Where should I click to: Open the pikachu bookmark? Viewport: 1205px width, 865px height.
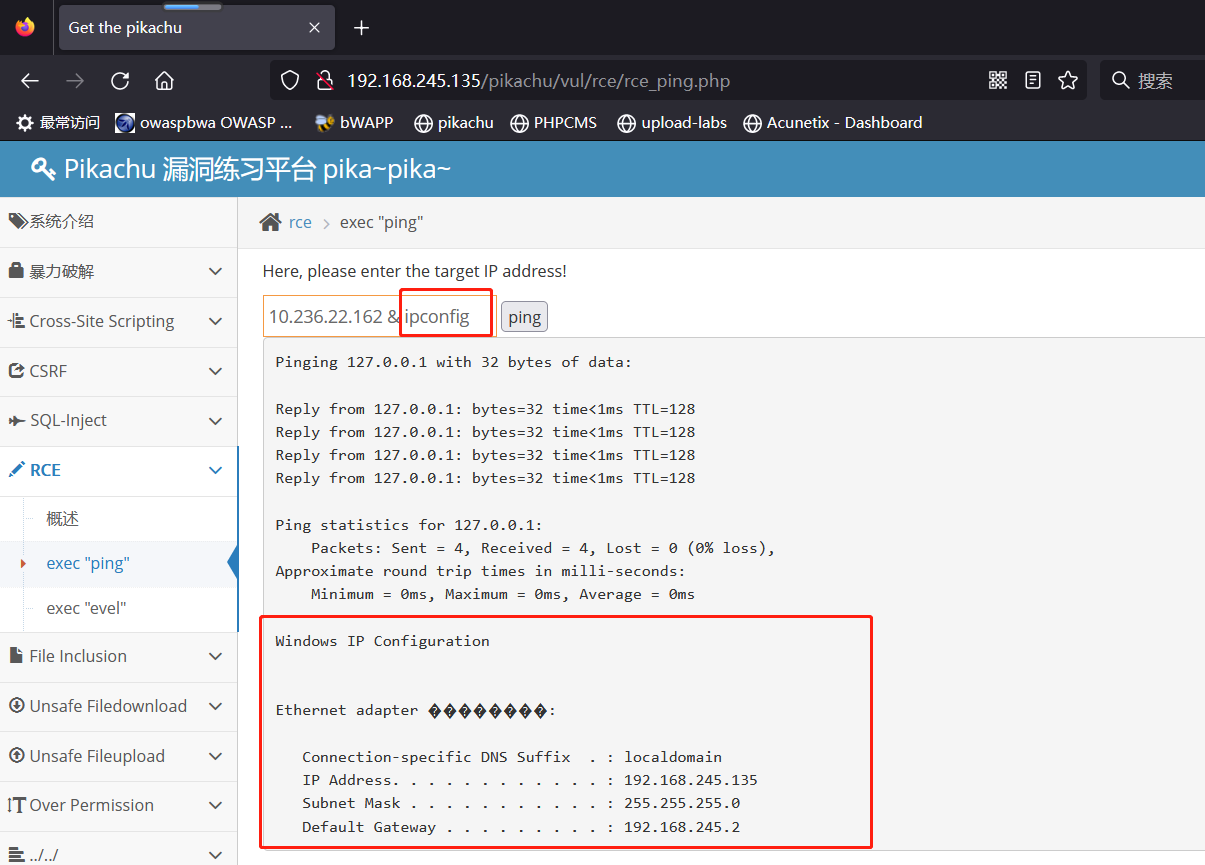click(454, 123)
